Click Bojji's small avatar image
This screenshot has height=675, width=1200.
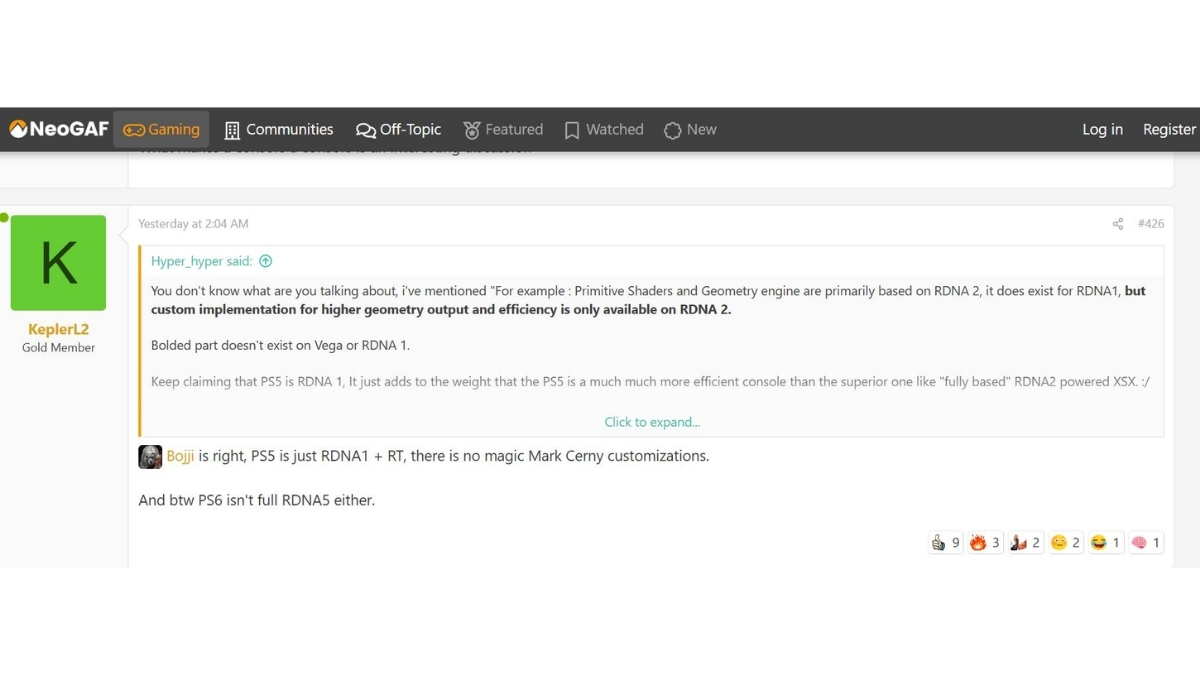150,457
